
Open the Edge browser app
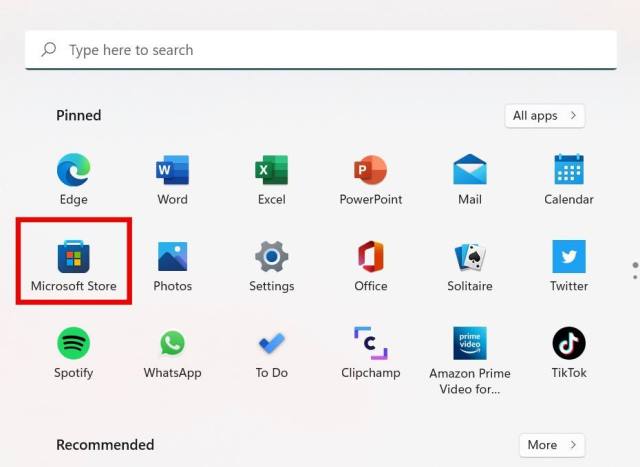[73, 179]
